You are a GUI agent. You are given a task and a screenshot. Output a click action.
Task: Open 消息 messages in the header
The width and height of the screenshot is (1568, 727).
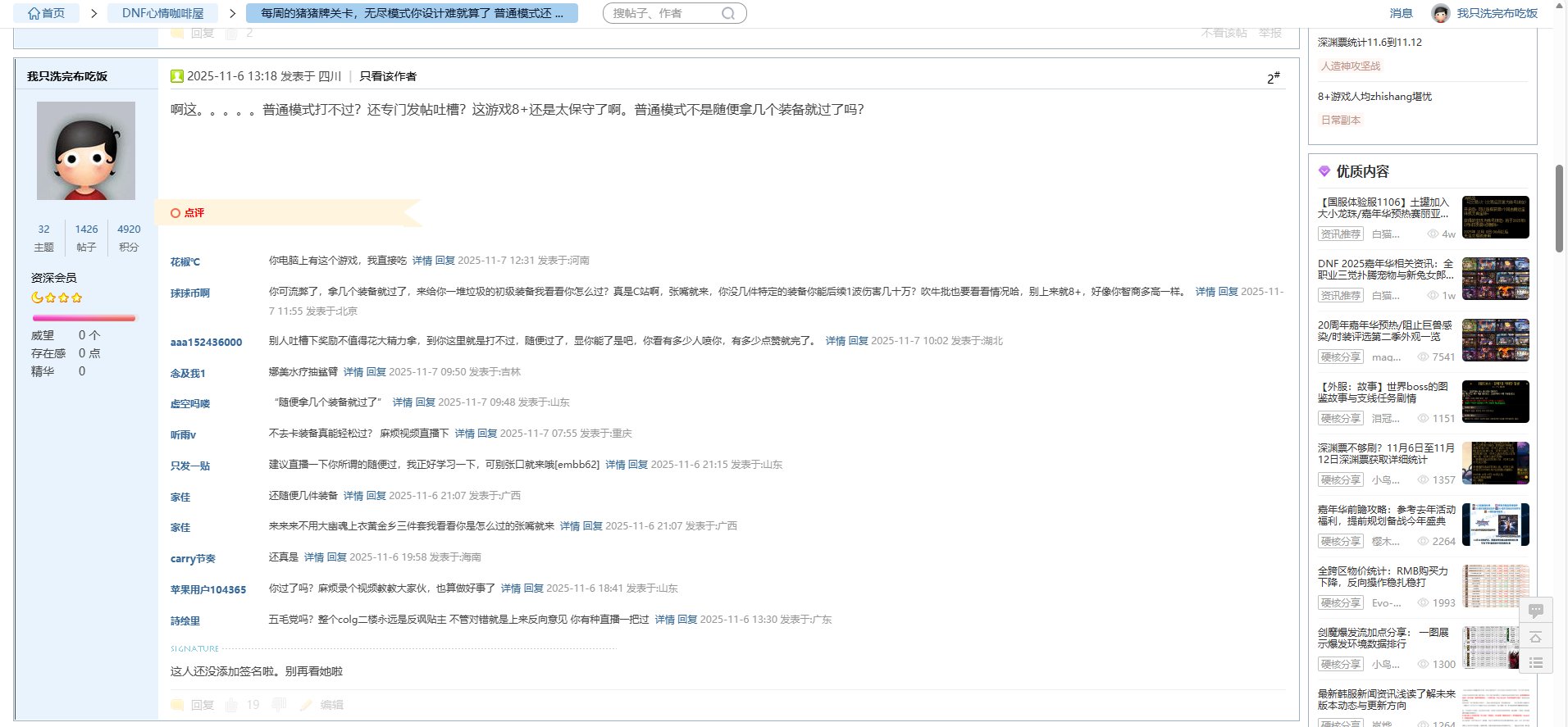tap(1401, 13)
